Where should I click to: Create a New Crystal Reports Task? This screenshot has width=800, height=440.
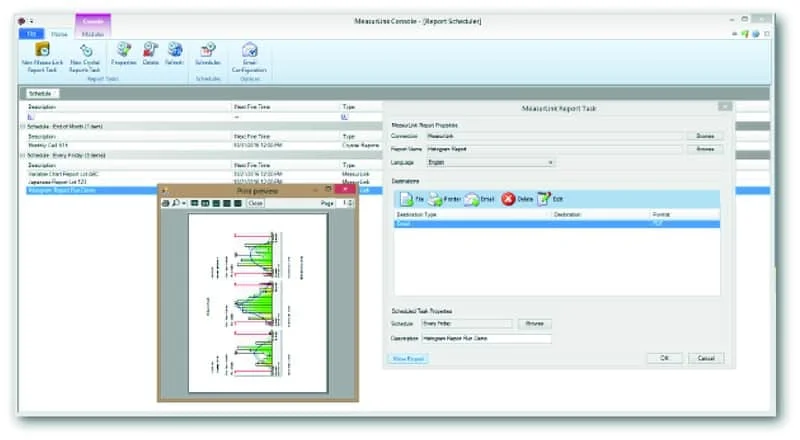[x=85, y=57]
